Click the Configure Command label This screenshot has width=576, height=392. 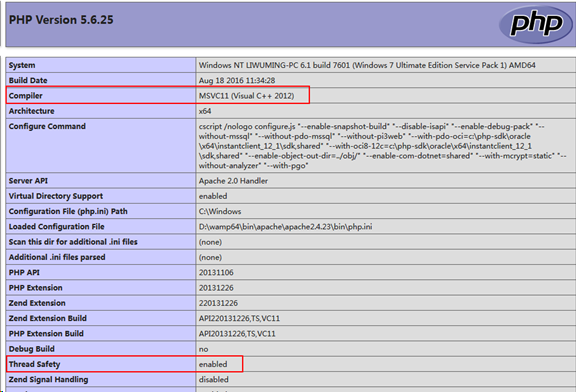click(x=47, y=126)
